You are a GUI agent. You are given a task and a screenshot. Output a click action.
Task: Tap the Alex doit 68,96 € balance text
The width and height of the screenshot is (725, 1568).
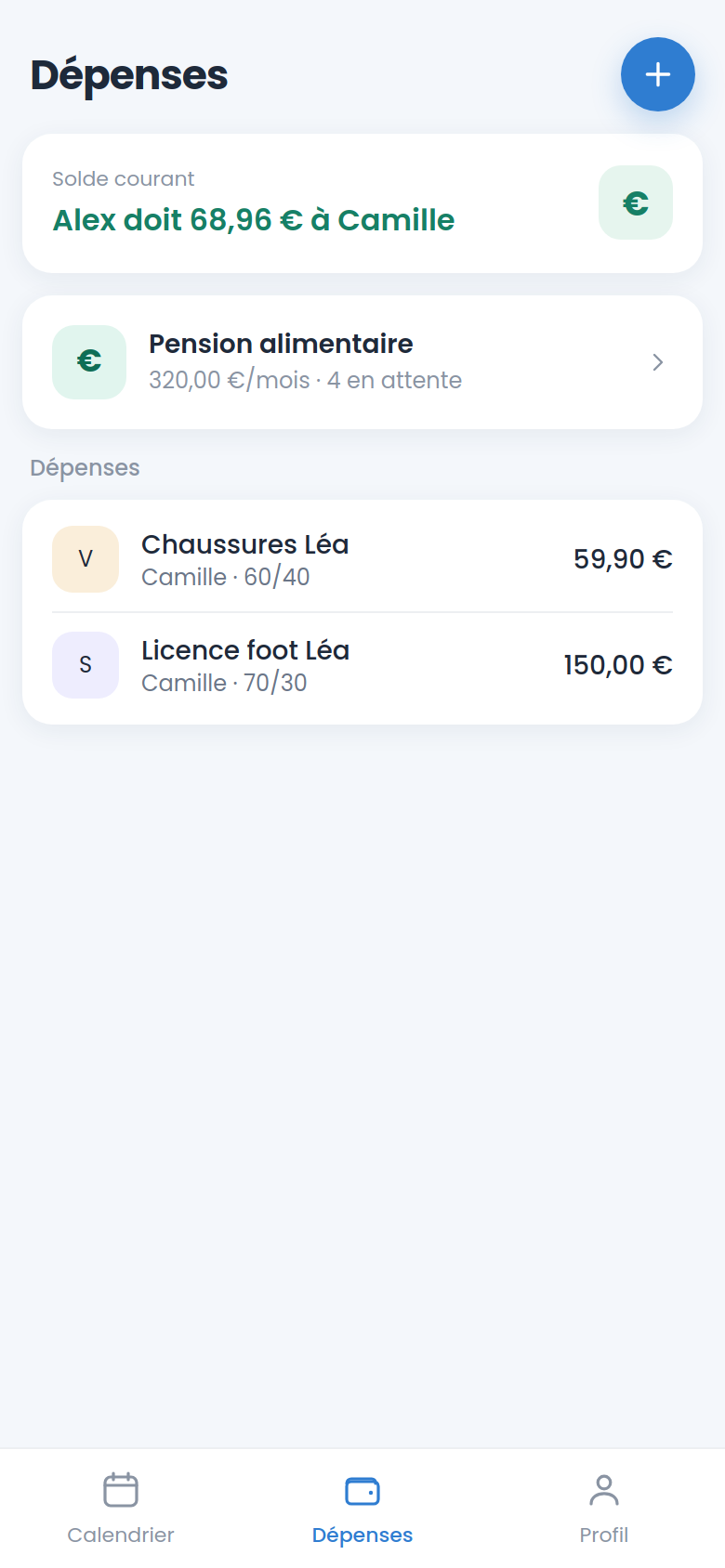(254, 220)
